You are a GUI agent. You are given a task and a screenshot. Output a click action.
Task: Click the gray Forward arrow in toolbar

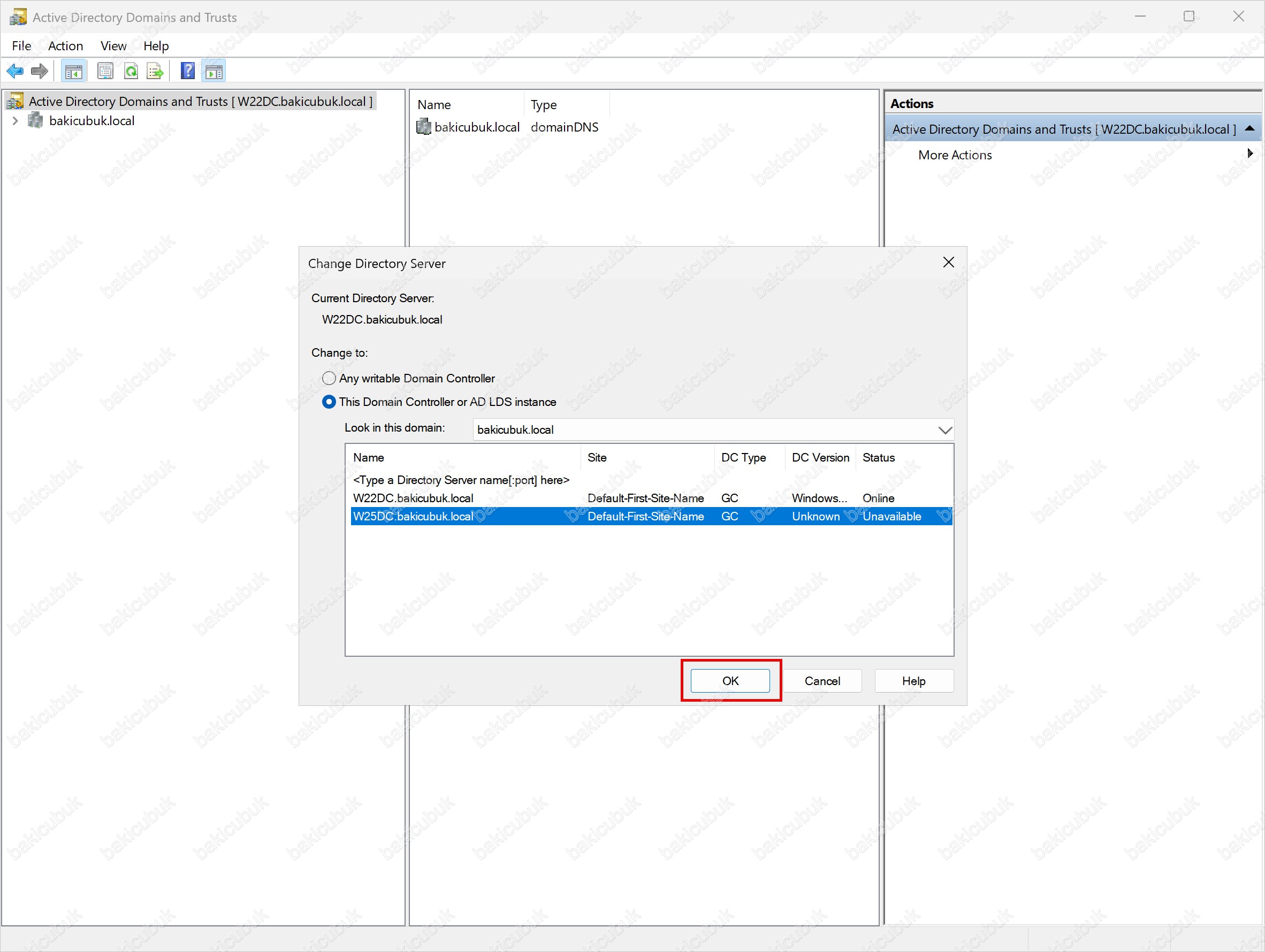40,72
